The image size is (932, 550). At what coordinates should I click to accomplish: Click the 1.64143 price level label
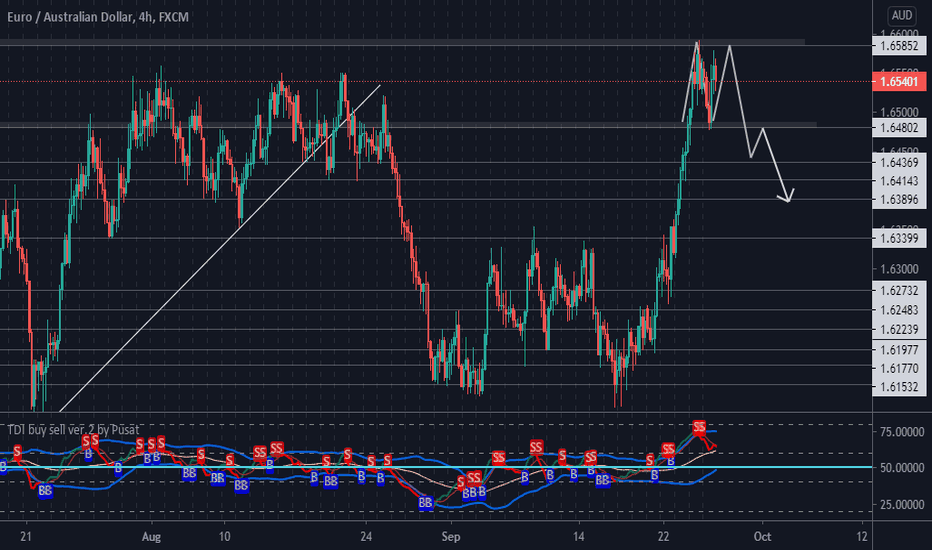tap(899, 181)
